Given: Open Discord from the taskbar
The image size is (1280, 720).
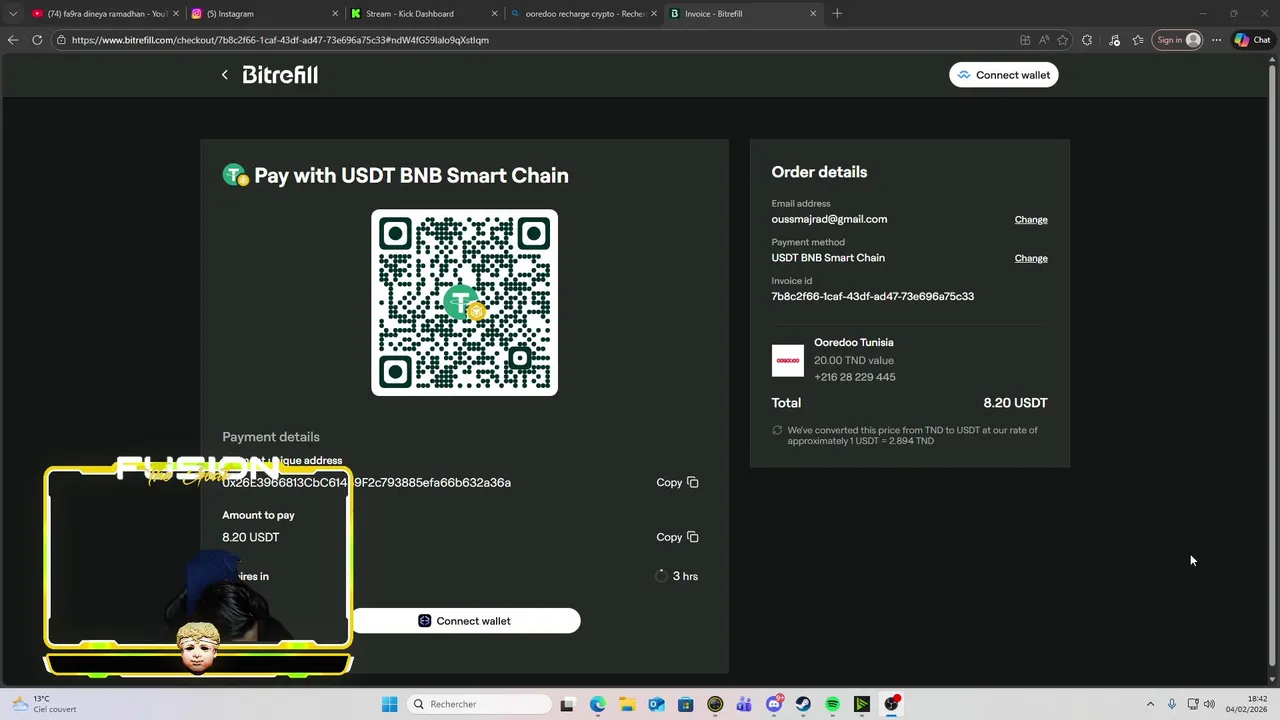Looking at the screenshot, I should 774,704.
